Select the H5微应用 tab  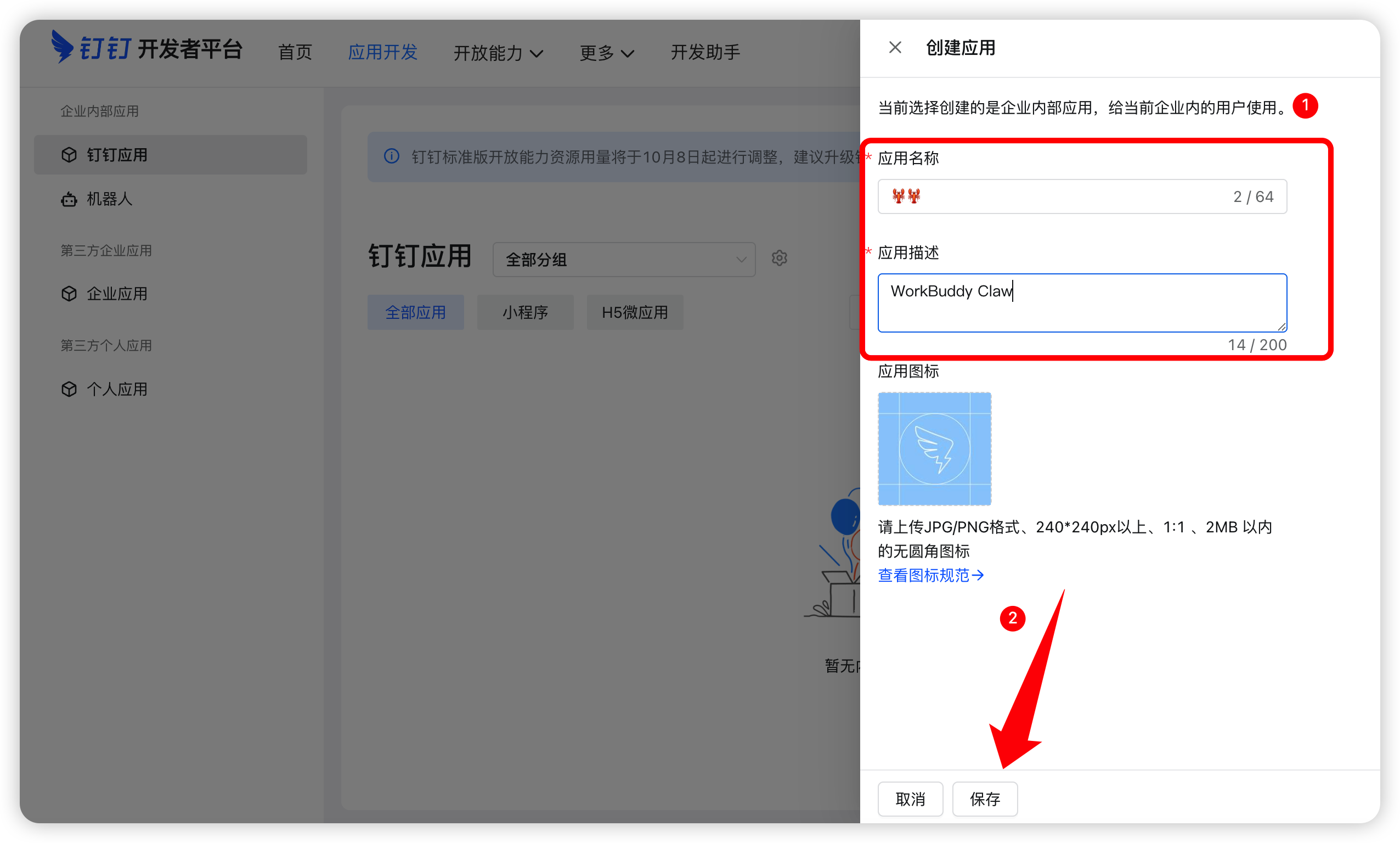(634, 312)
